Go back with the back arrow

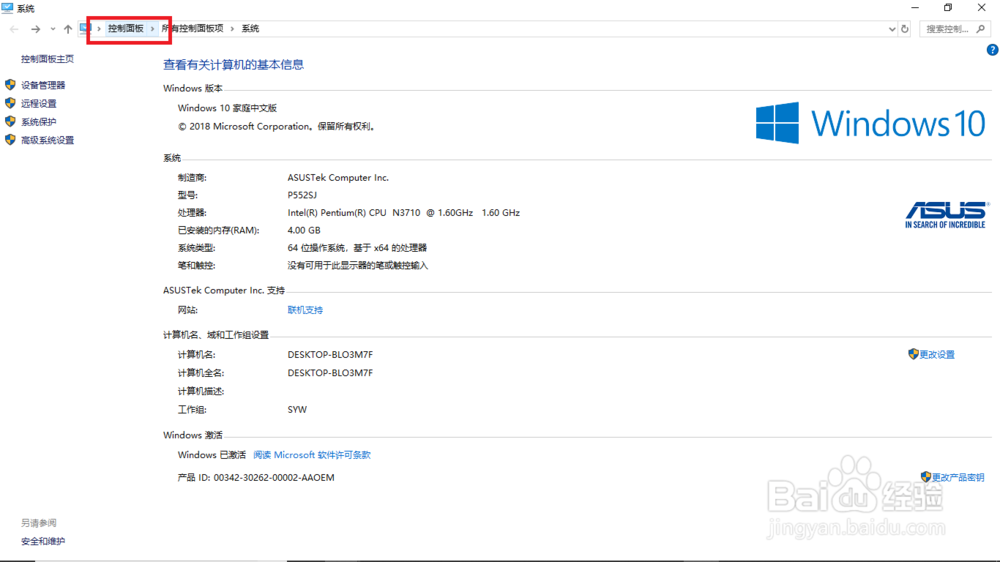(x=14, y=29)
